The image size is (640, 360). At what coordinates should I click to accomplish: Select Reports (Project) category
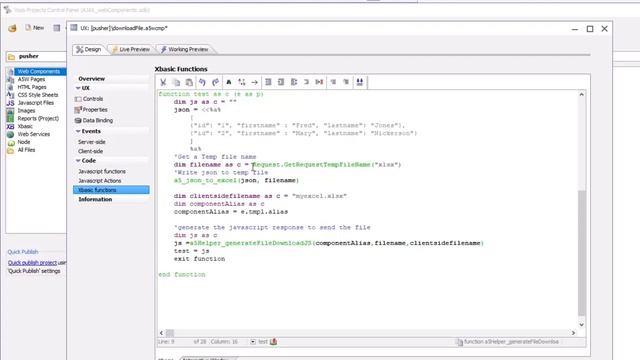[38, 118]
